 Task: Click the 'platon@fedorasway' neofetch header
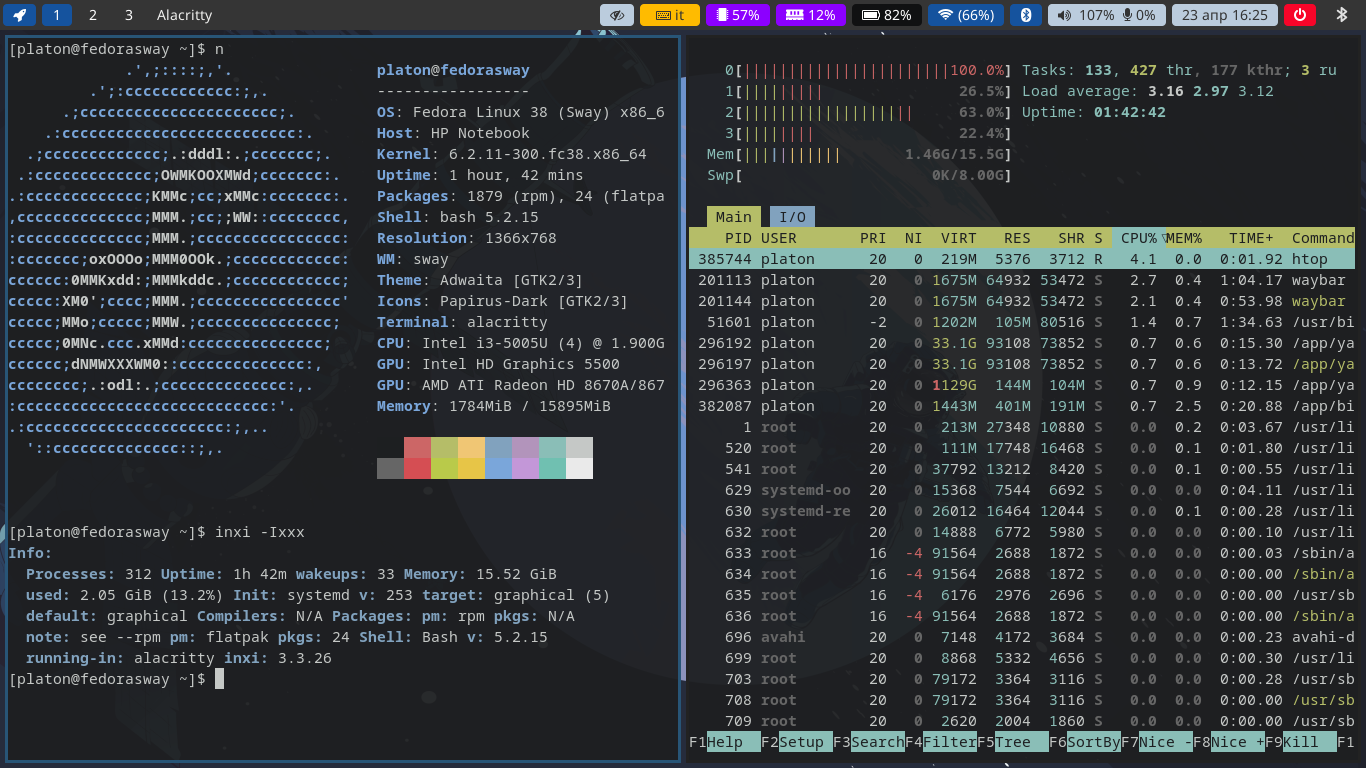453,70
